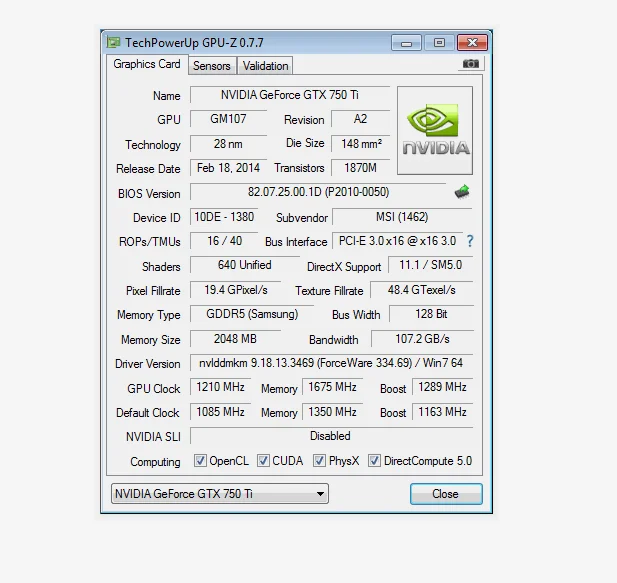
Task: Toggle the OpenCL checkbox
Action: tap(200, 461)
